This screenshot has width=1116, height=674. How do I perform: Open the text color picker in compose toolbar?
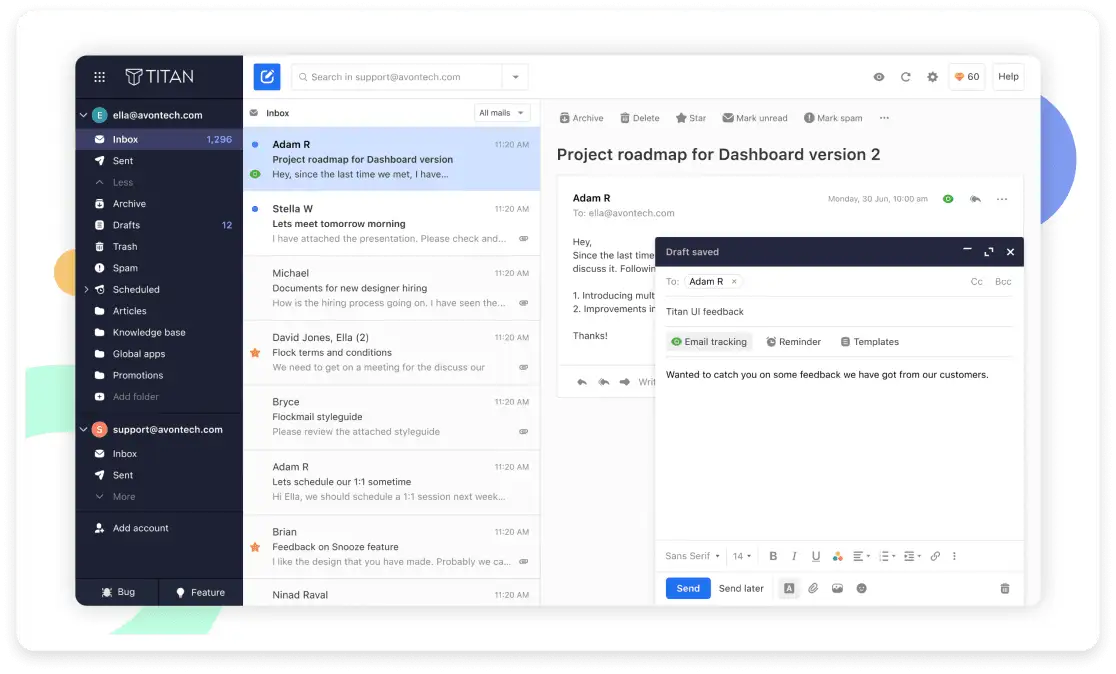click(x=838, y=555)
